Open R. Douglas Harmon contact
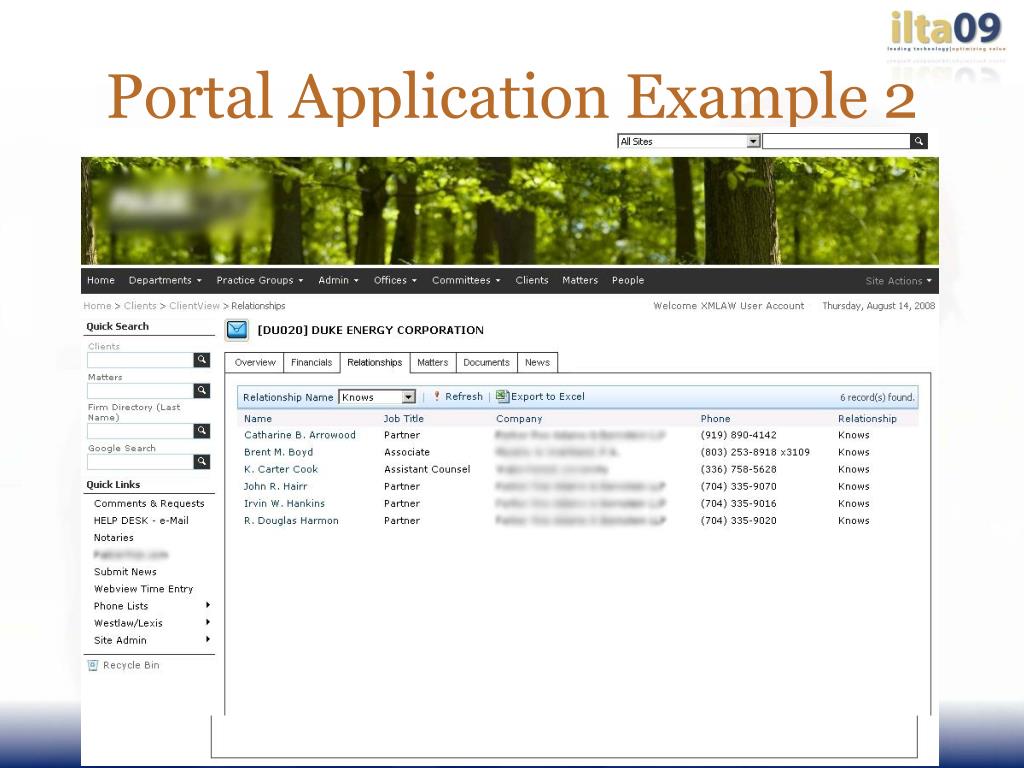 (291, 520)
